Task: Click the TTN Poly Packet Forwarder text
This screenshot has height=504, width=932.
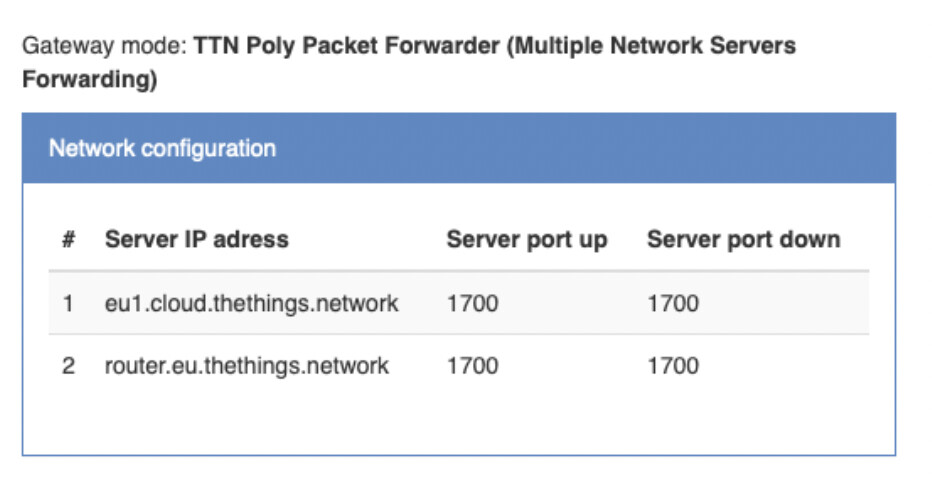Action: pos(347,46)
